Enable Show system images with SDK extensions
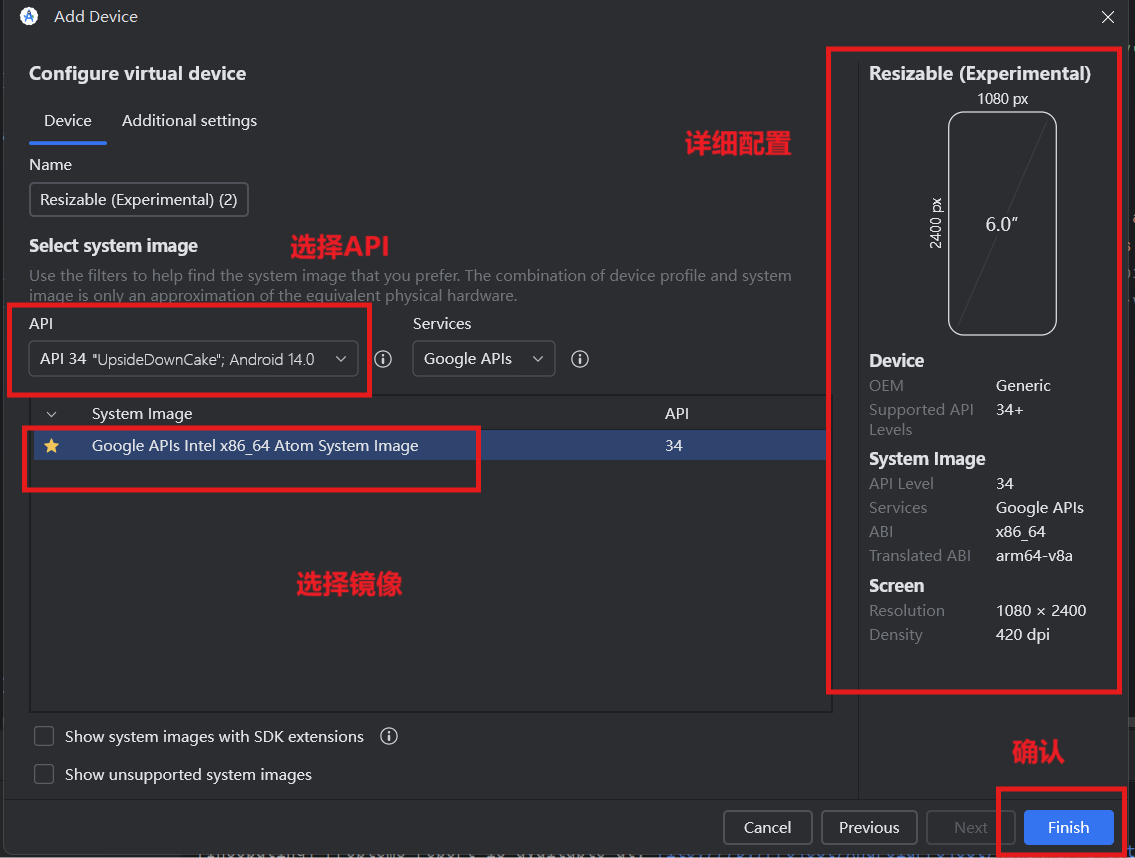Image resolution: width=1135 pixels, height=858 pixels. pos(44,736)
